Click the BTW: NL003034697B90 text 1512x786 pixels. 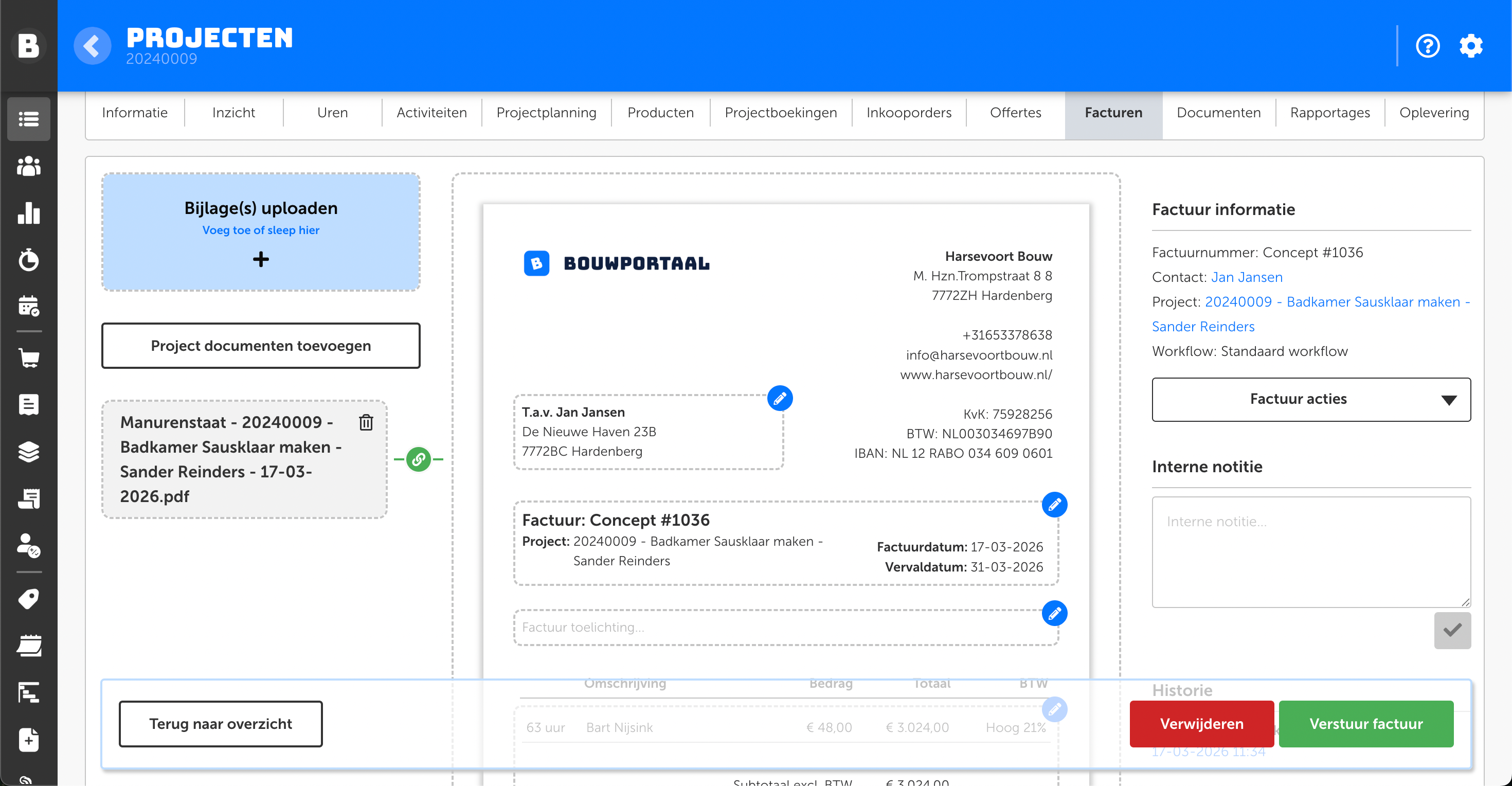[979, 434]
